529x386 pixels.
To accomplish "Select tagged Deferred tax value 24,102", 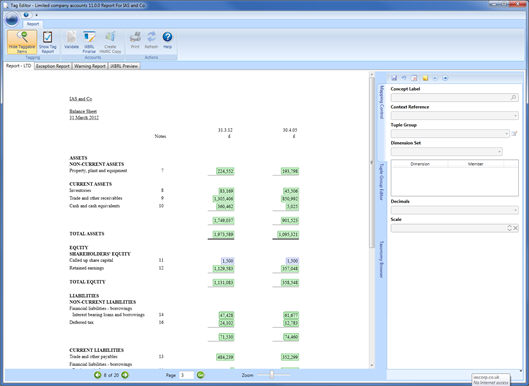I will point(226,323).
